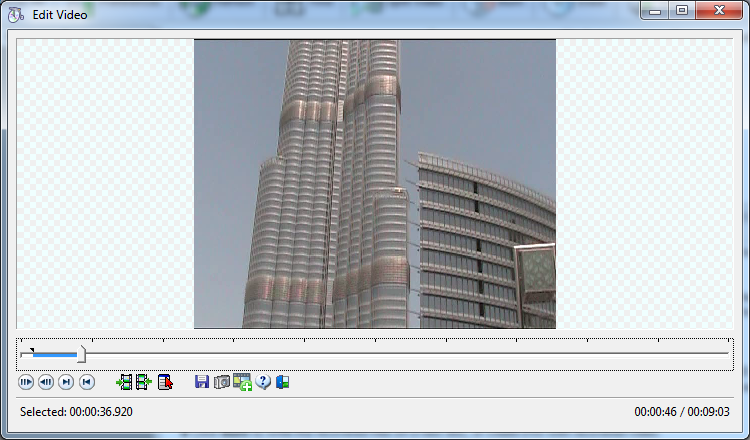Click the unselected middle of the timeline track

click(400, 354)
